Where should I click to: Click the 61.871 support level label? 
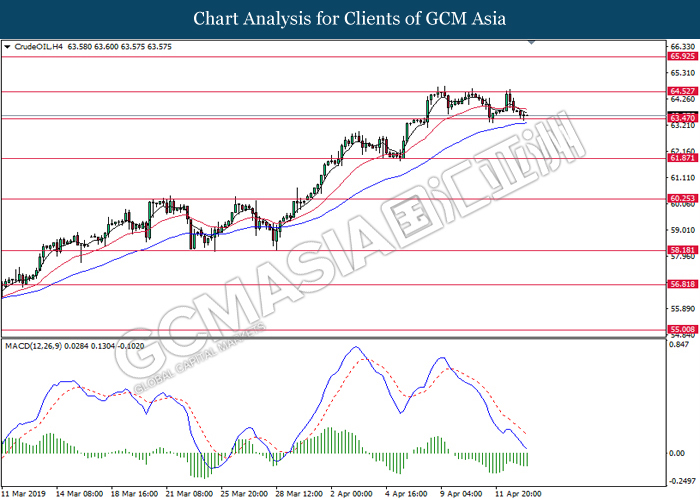point(683,158)
